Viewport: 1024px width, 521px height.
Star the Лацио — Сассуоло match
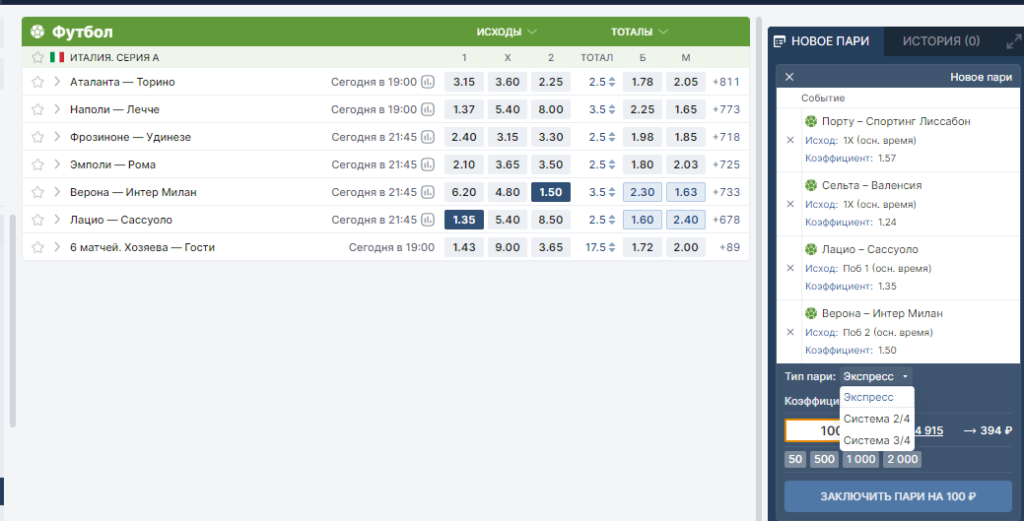pyautogui.click(x=38, y=220)
